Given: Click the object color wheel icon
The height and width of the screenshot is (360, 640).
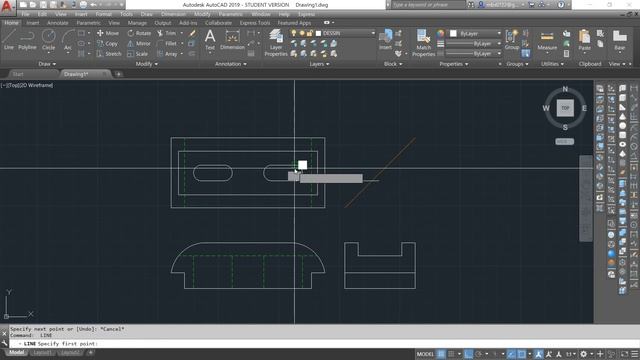Looking at the screenshot, I should click(x=440, y=33).
